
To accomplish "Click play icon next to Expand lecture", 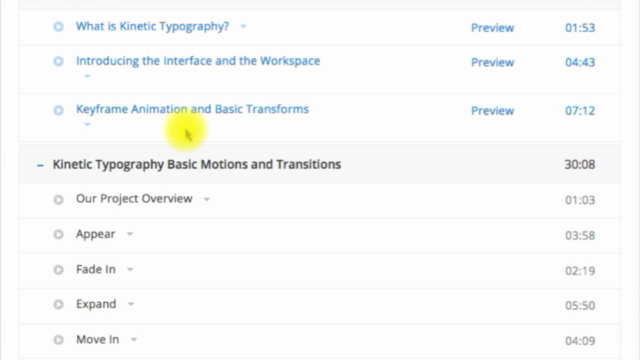I will pyautogui.click(x=58, y=304).
